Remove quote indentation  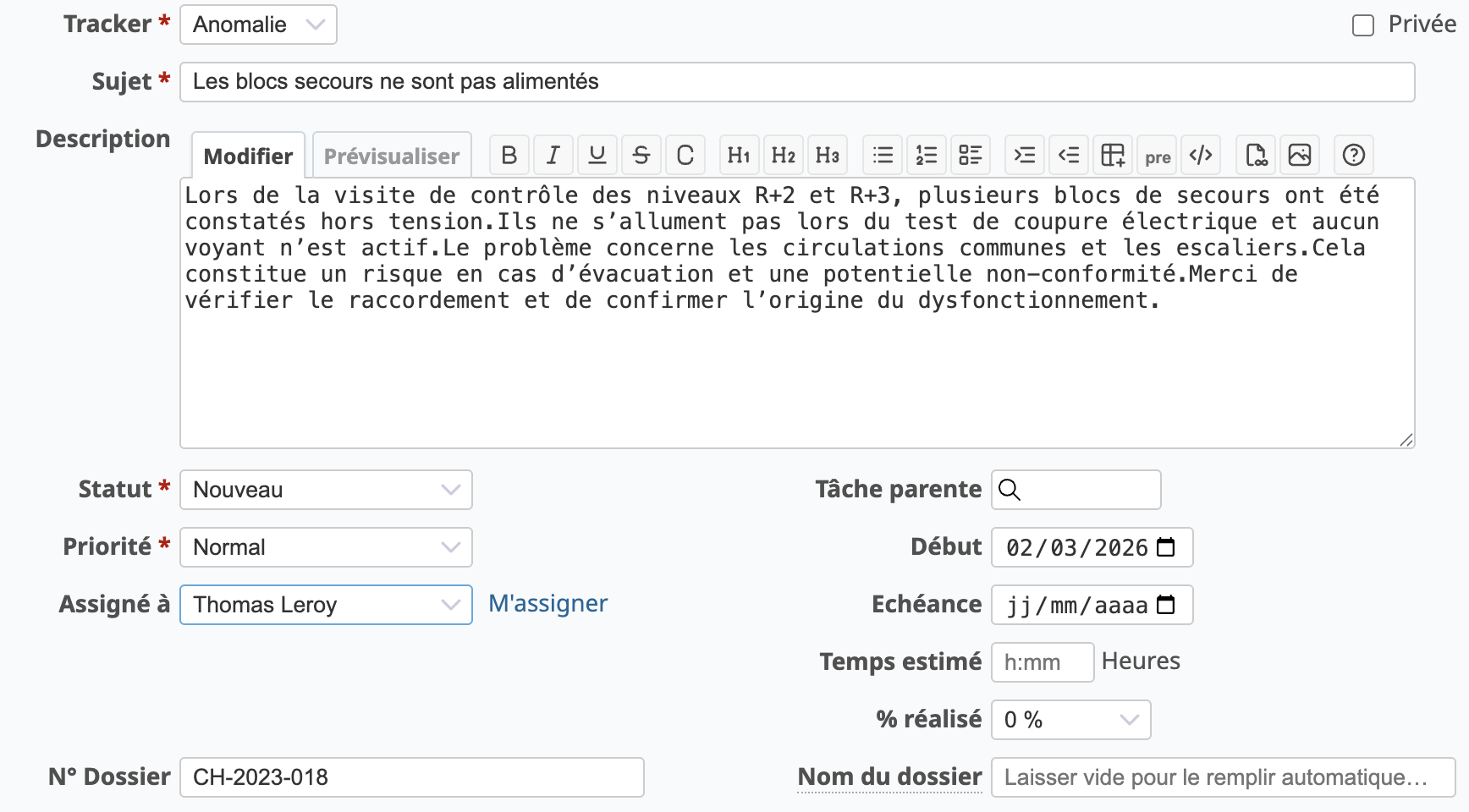(1069, 156)
